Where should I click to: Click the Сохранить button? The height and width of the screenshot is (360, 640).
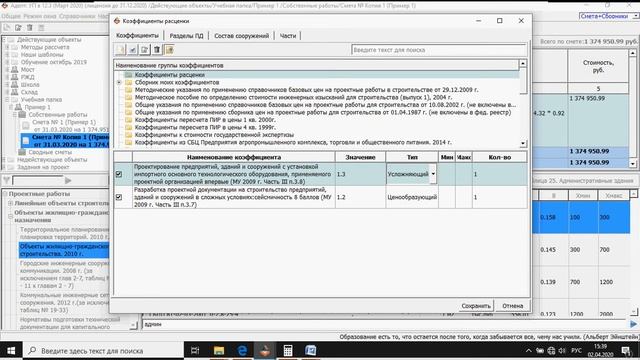(x=476, y=306)
